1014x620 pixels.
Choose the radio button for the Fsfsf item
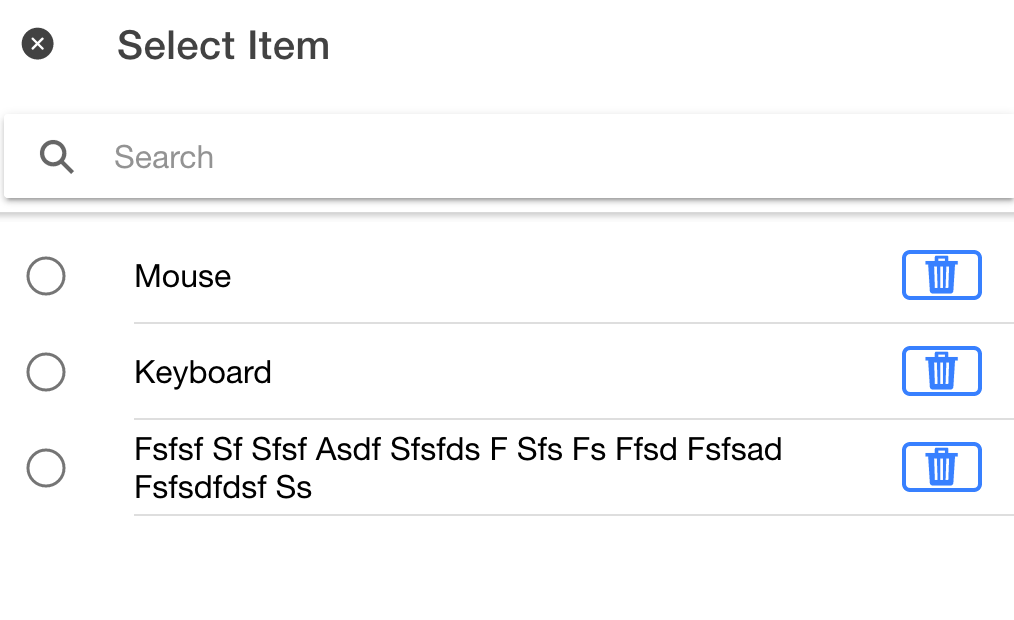[x=45, y=468]
